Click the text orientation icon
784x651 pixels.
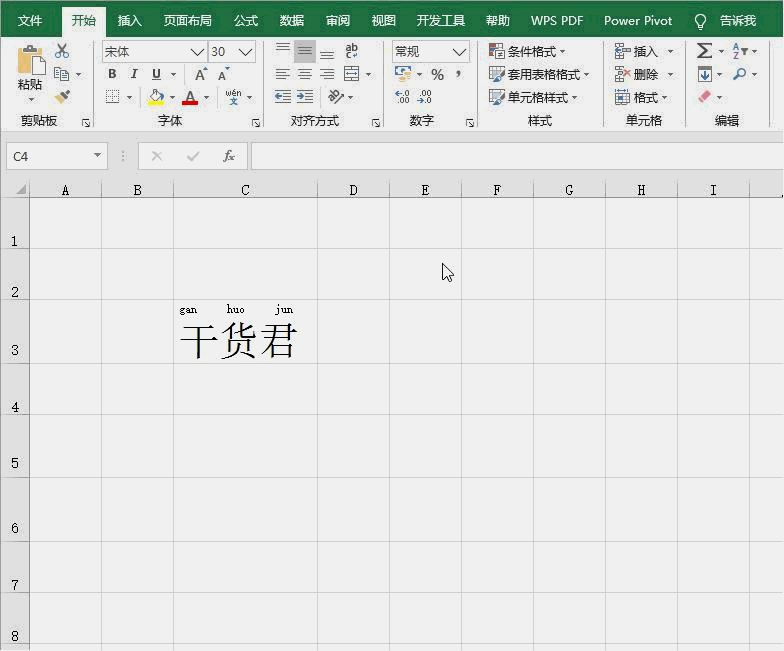point(336,96)
